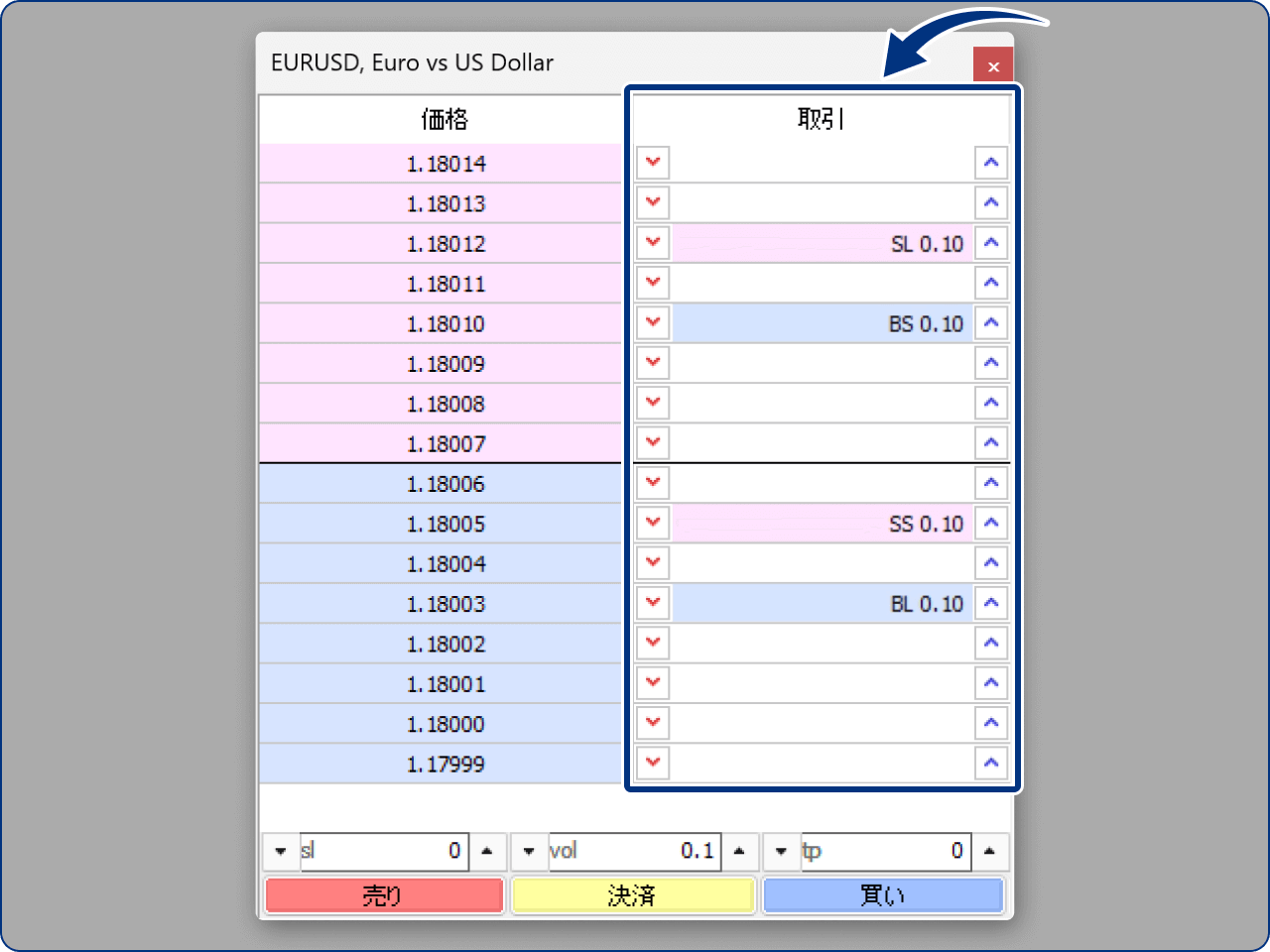1270x952 pixels.
Task: Click the red sell arrow at price 1.18014
Action: pyautogui.click(x=653, y=163)
